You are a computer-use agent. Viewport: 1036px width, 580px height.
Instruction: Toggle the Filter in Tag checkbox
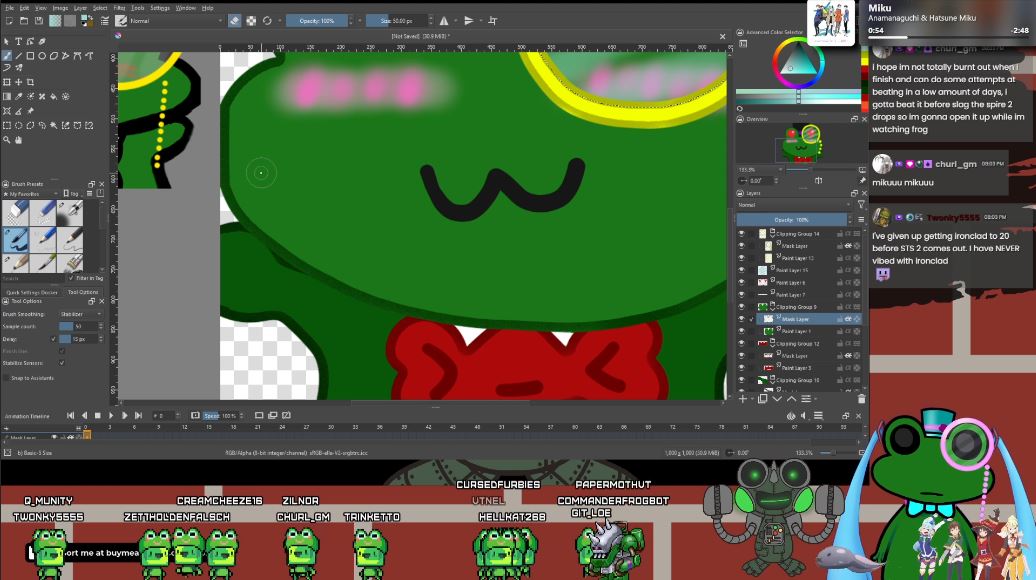(x=71, y=278)
